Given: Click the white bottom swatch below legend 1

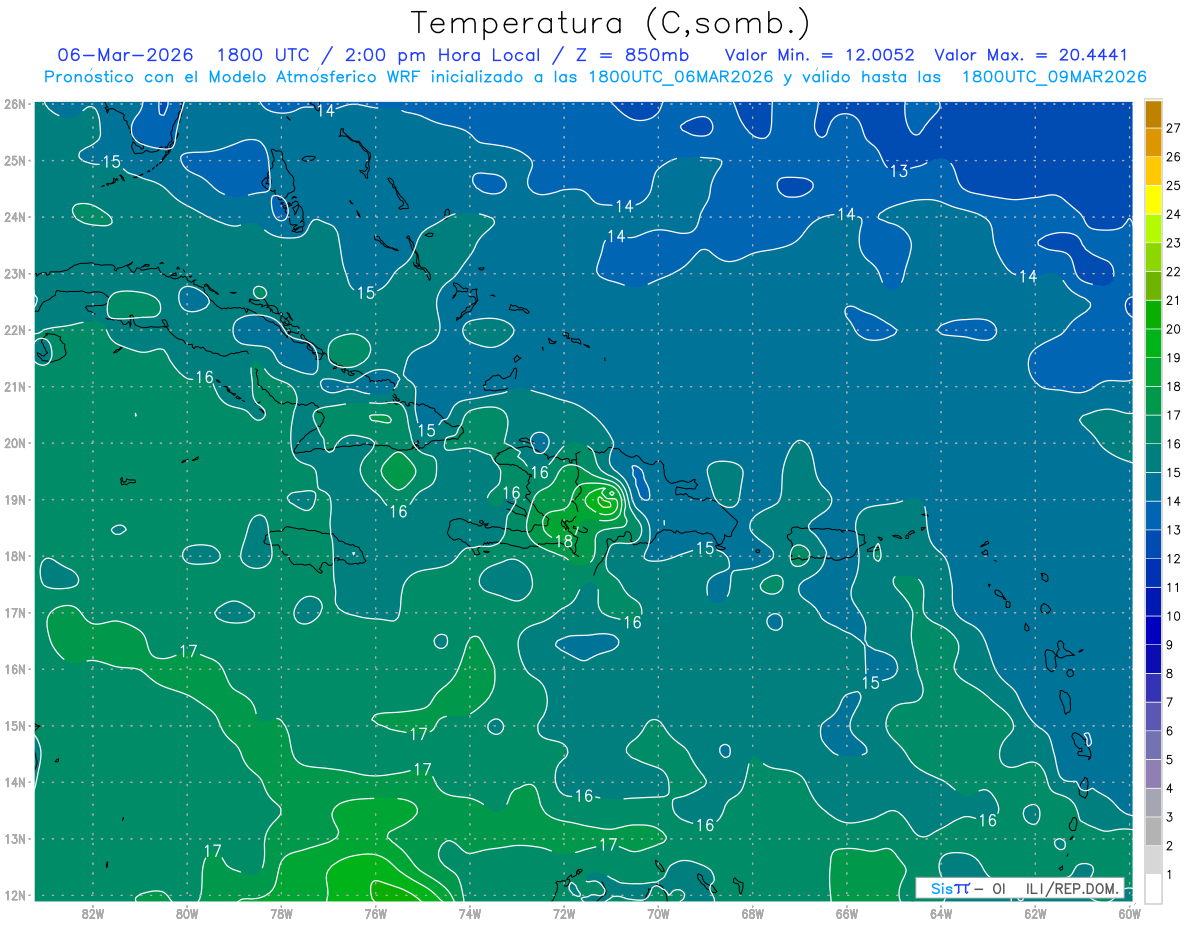Looking at the screenshot, I should (1153, 889).
